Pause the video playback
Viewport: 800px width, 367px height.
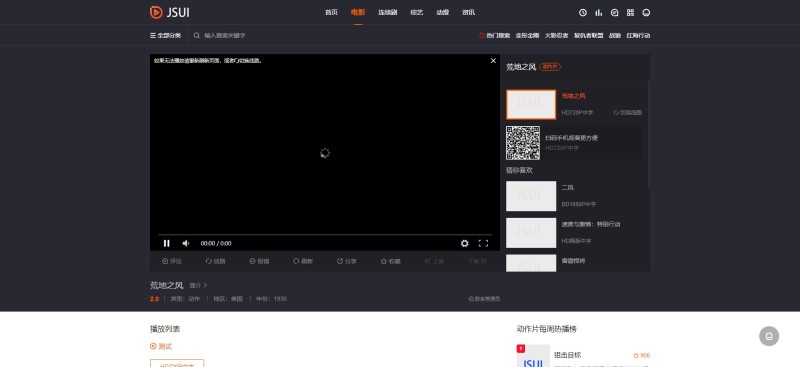166,243
